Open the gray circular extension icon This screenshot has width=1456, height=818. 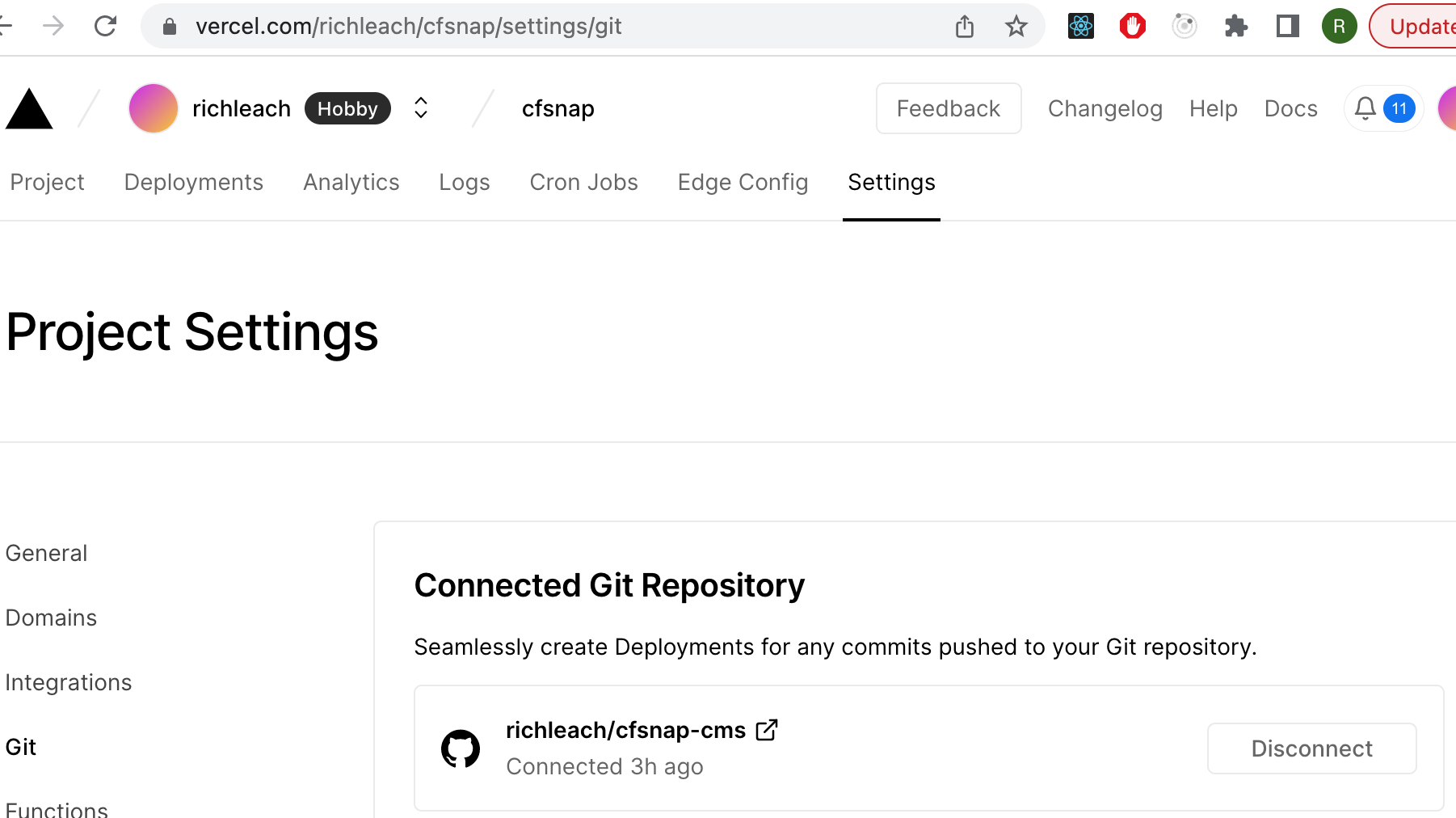click(1184, 27)
